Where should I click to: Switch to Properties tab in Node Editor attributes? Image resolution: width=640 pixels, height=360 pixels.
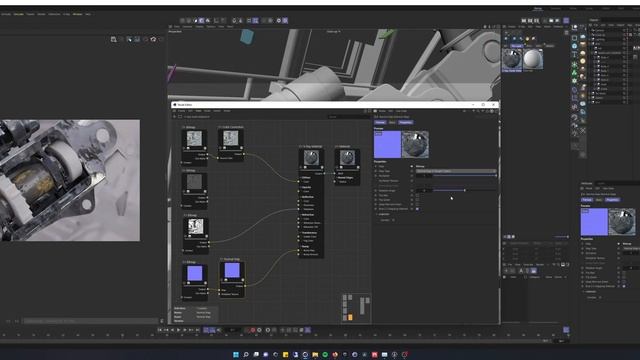coord(406,122)
